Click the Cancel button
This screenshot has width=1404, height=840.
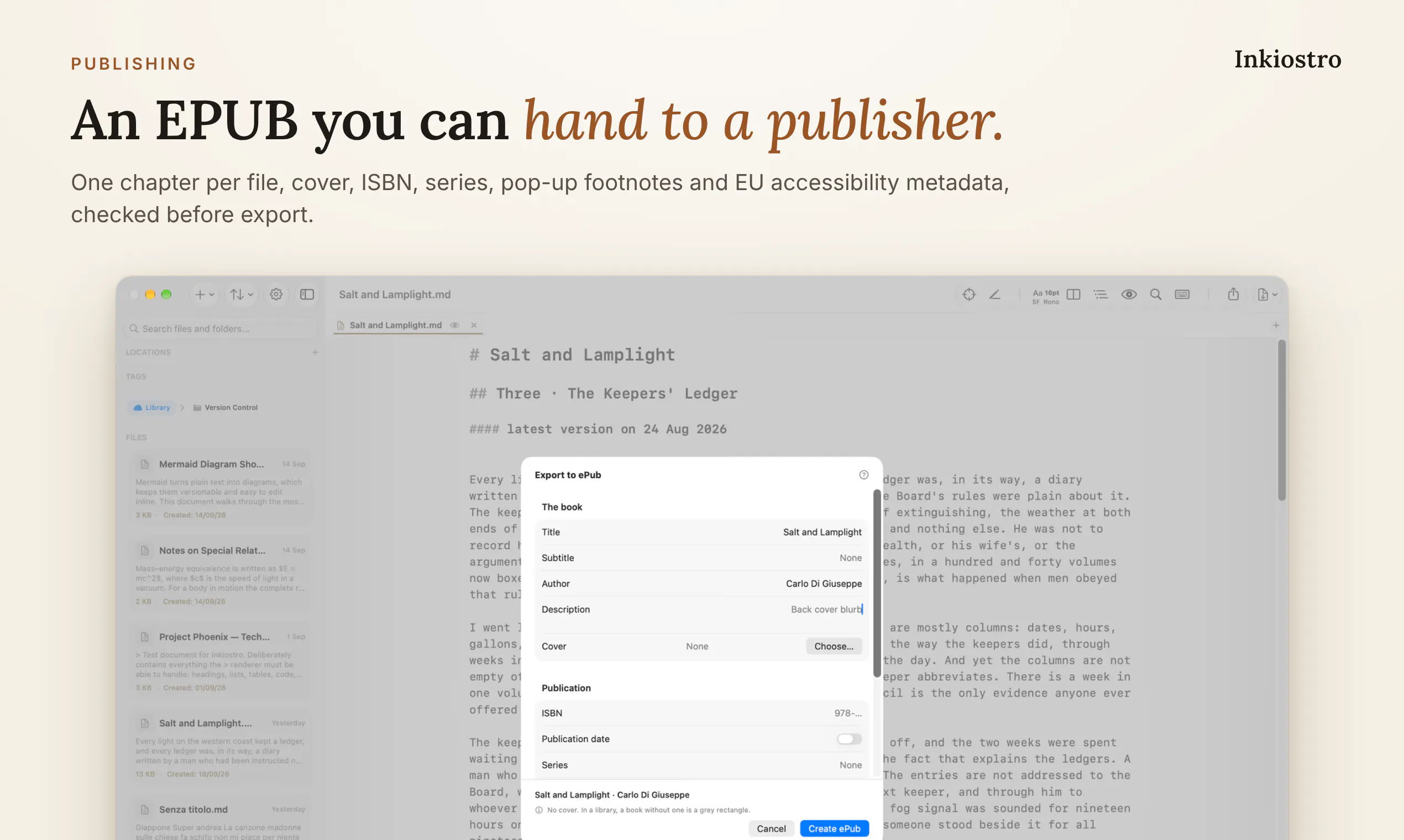coord(771,829)
